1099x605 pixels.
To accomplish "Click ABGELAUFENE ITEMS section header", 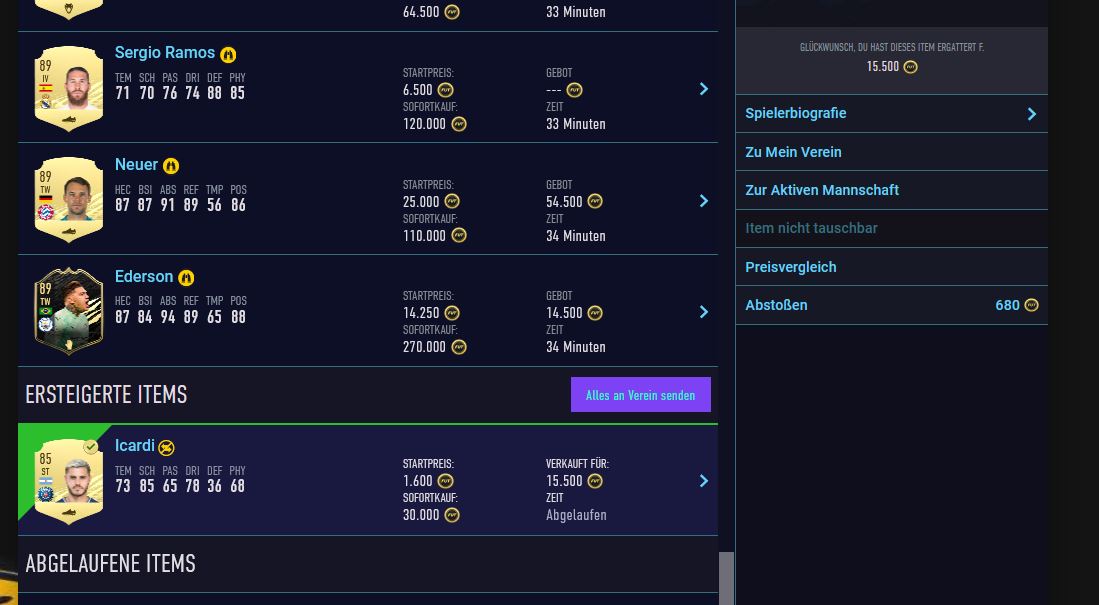I will coord(111,564).
